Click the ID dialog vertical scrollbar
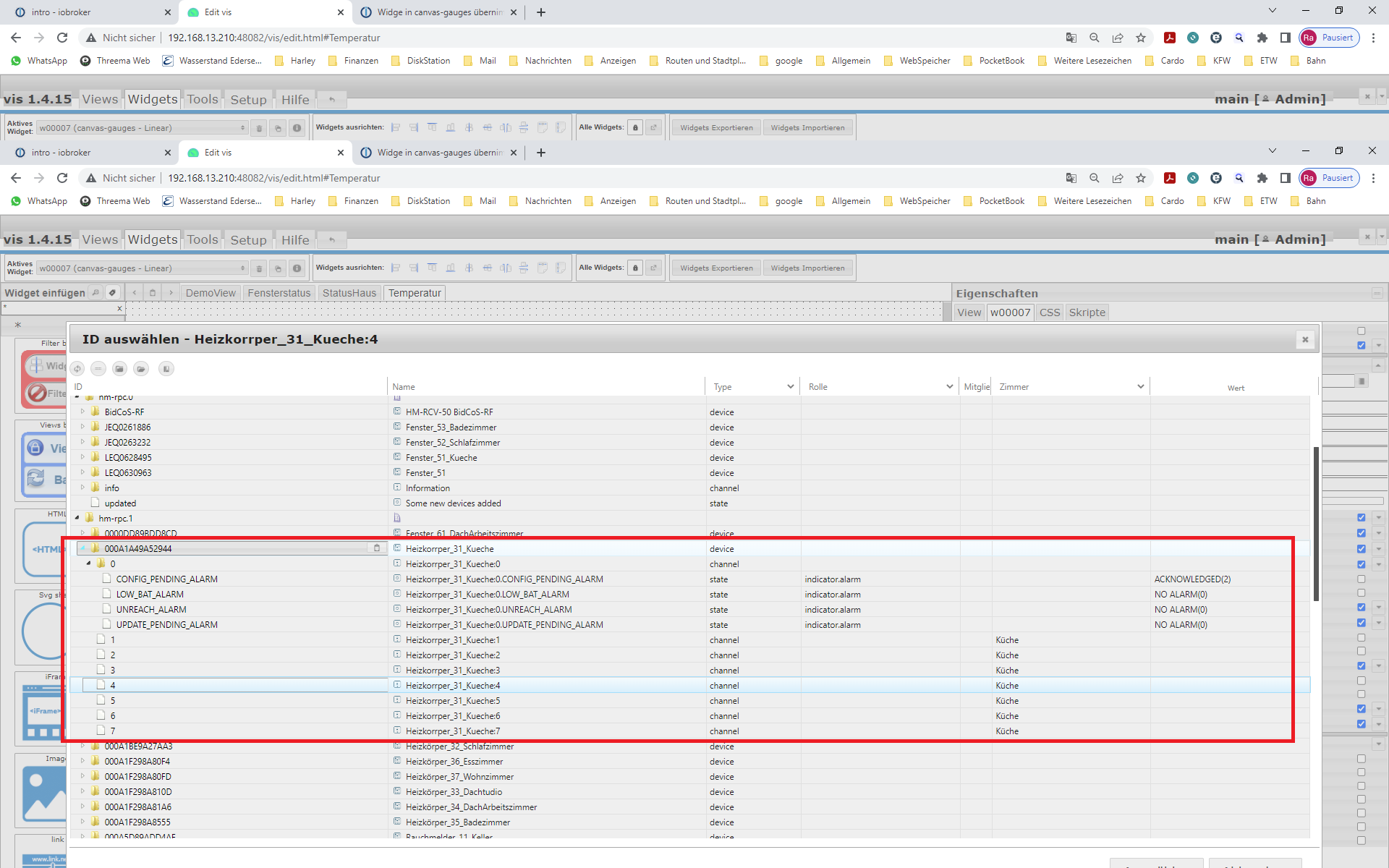 point(1316,524)
